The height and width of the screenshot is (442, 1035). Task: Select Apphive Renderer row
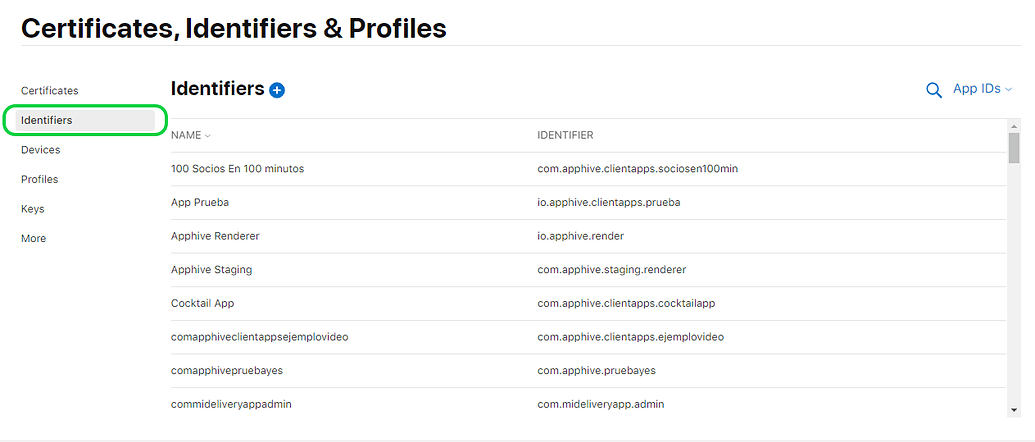pyautogui.click(x=586, y=236)
